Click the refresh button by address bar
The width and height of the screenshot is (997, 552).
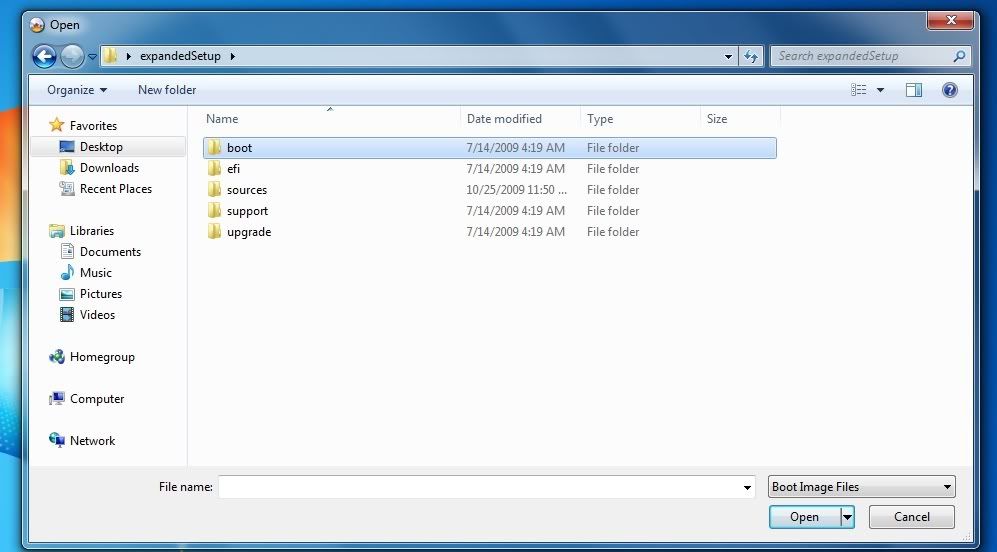(x=751, y=57)
